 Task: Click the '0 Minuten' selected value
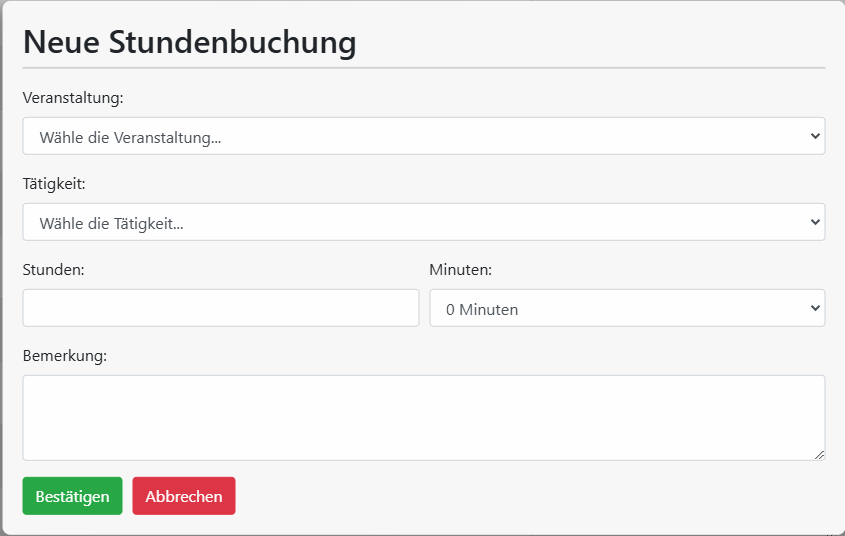(x=482, y=309)
